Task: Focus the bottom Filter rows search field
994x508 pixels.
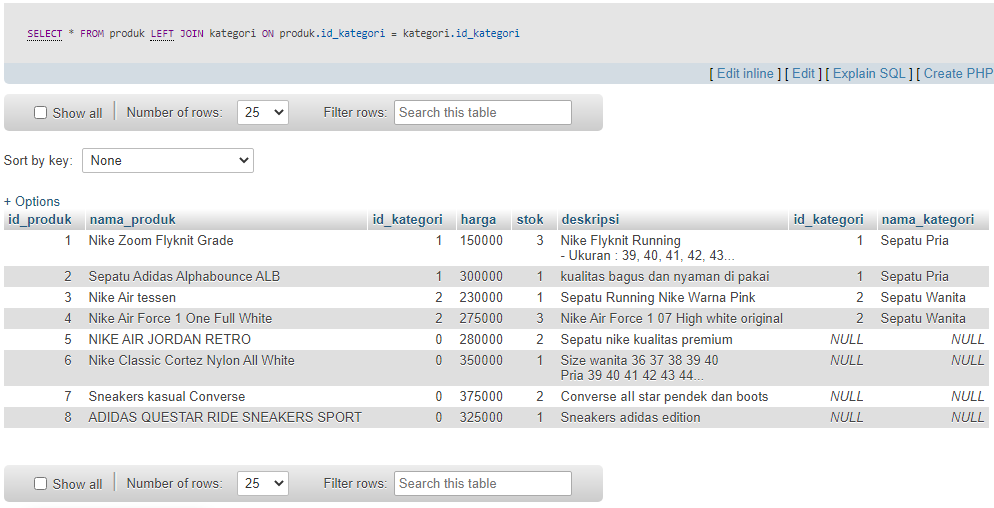Action: click(482, 483)
